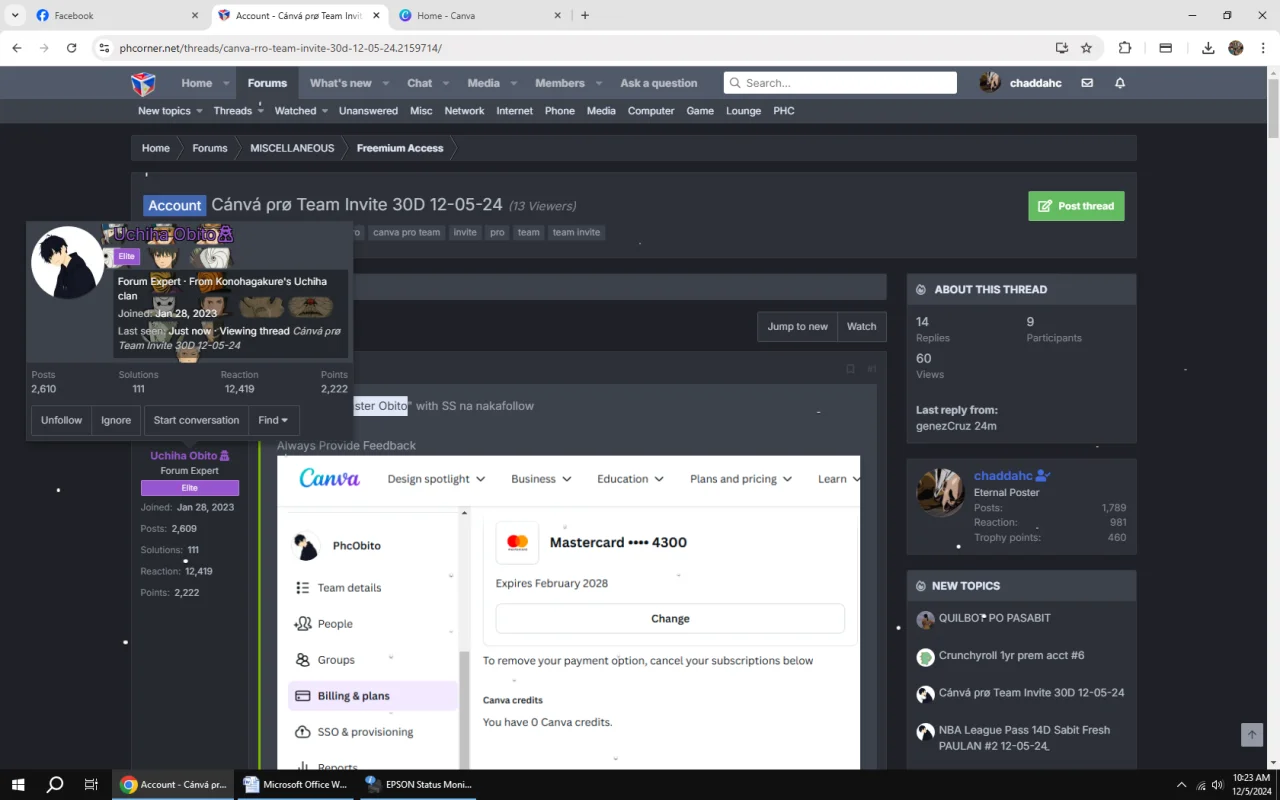Toggle Watch for this thread
Viewport: 1280px width, 800px height.
click(x=861, y=326)
